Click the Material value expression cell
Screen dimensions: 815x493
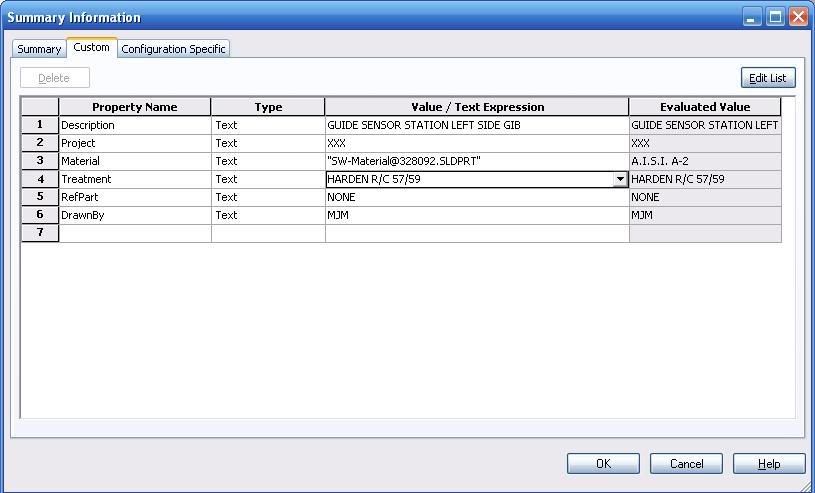click(x=476, y=161)
